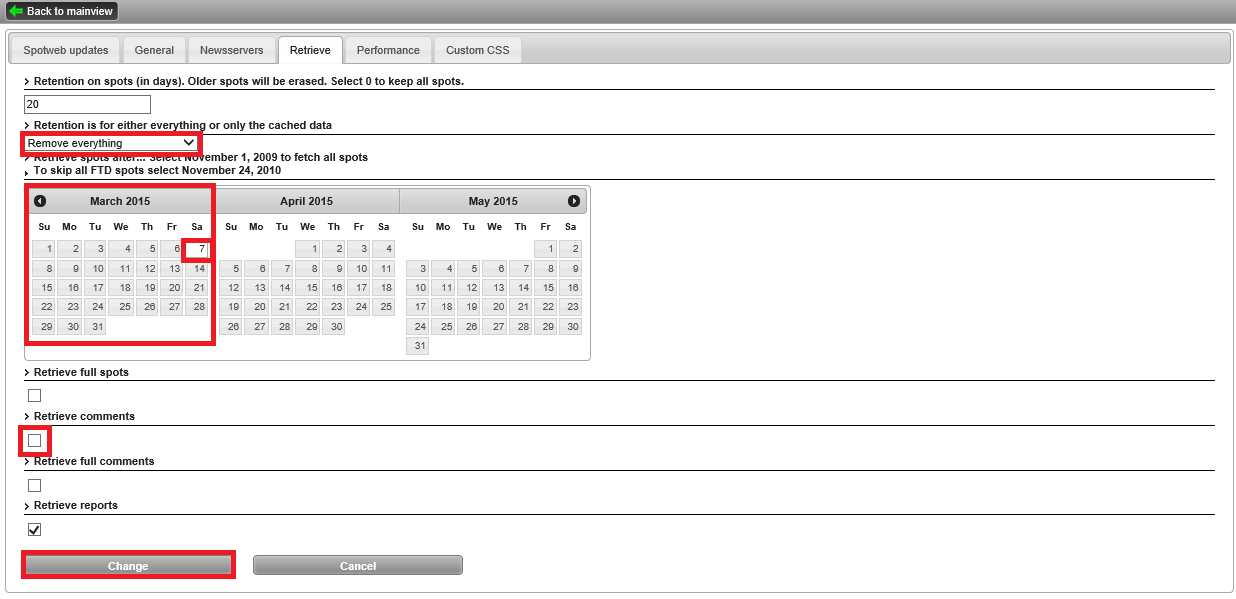This screenshot has height=599, width=1236.
Task: Collapse the Retrieve reports section arrow
Action: (27, 506)
